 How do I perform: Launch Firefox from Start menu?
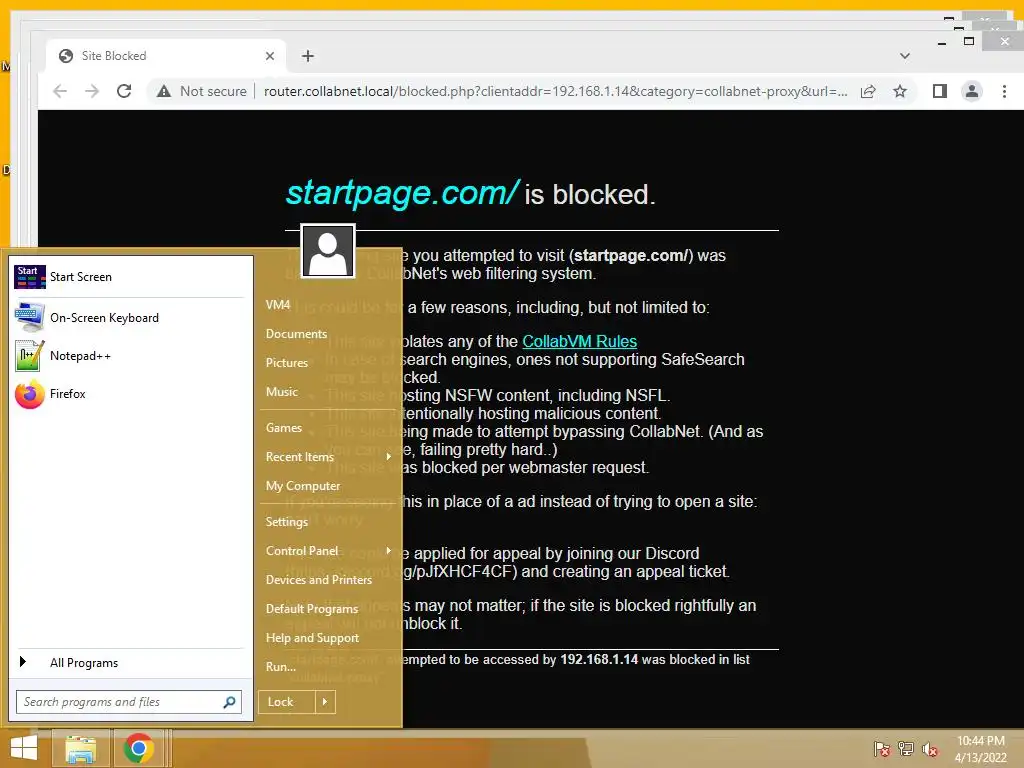pos(129,394)
